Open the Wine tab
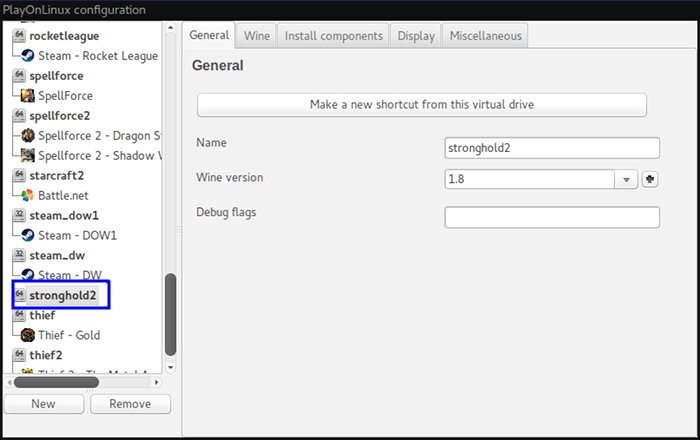This screenshot has width=700, height=440. tap(257, 36)
